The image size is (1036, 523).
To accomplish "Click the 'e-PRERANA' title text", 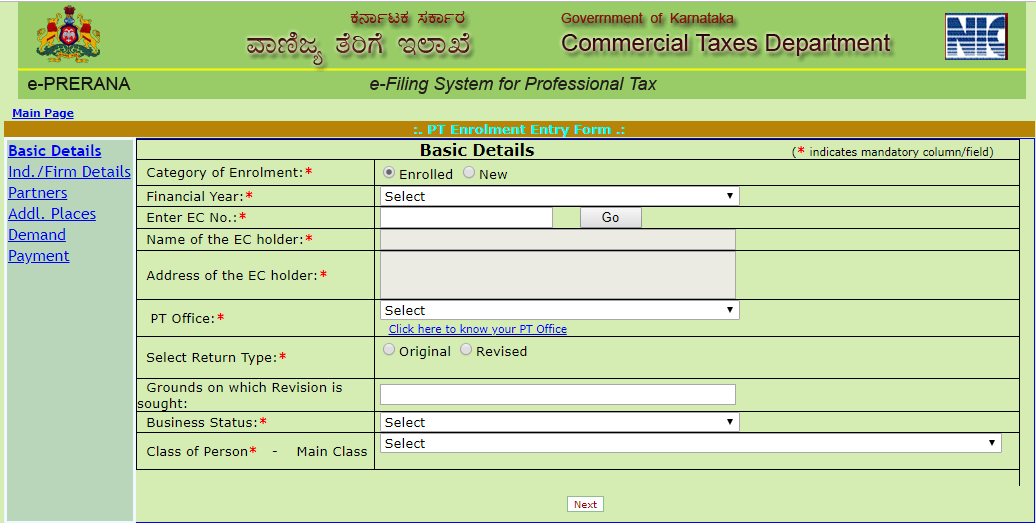I will point(79,85).
